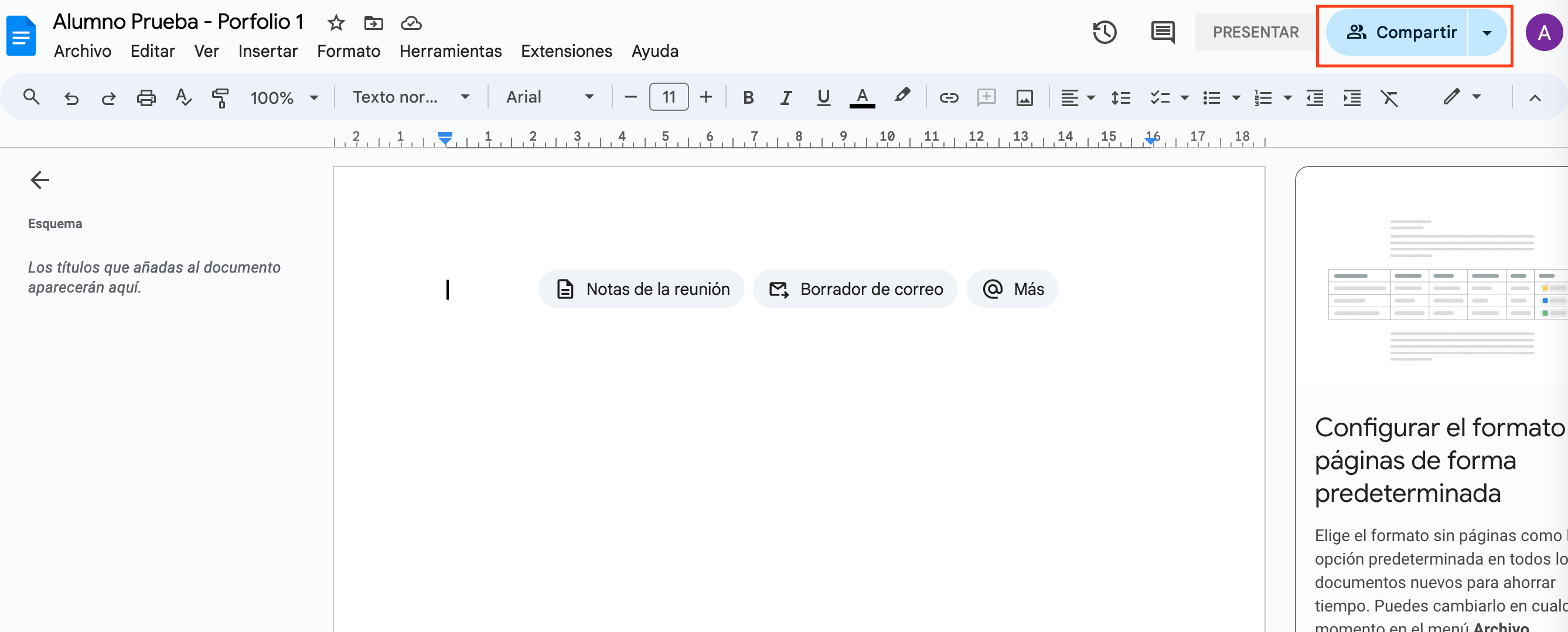Select the paint format roller tool
The height and width of the screenshot is (632, 1568).
coord(220,97)
